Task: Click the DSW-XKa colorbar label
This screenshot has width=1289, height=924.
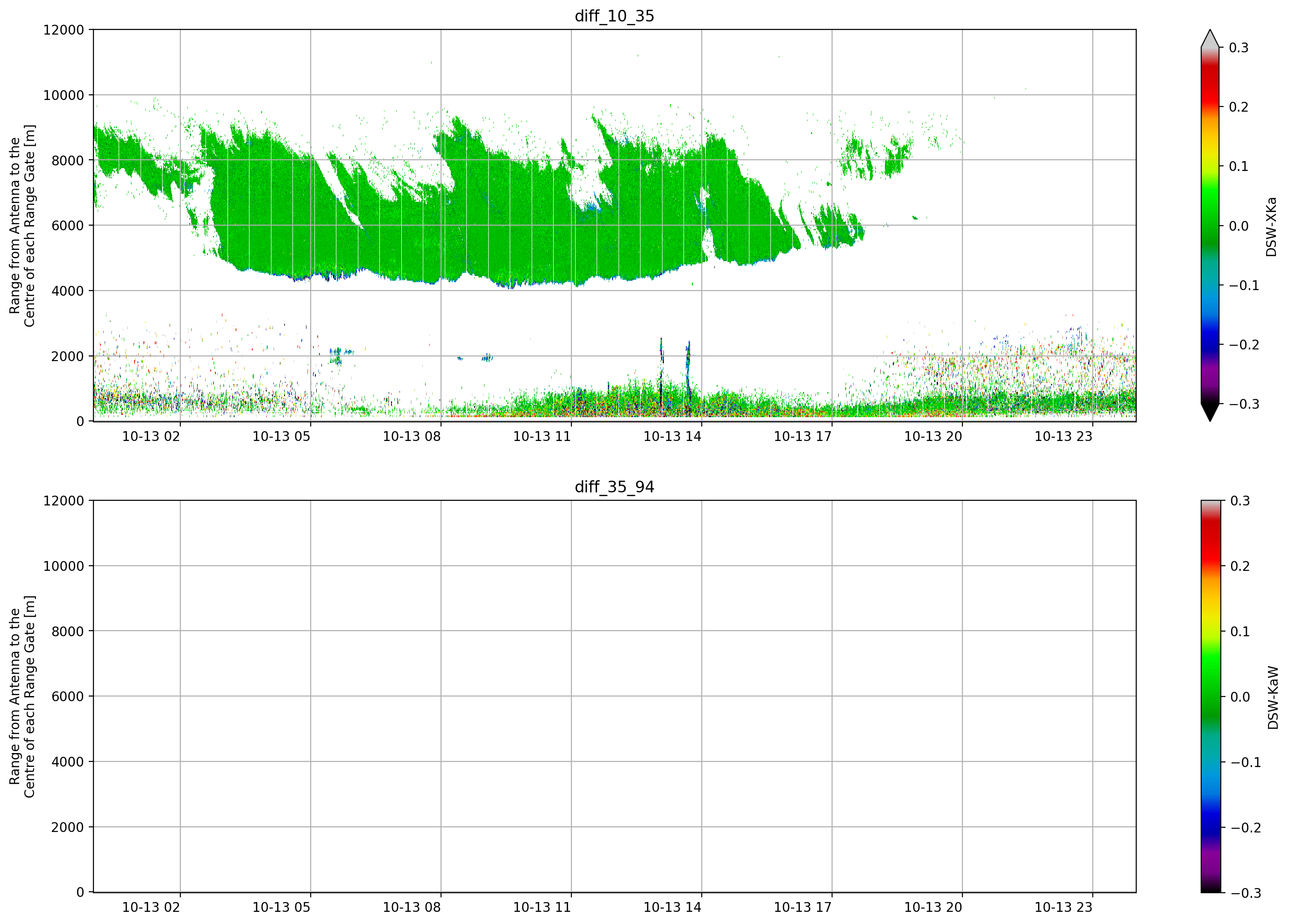Action: (1271, 227)
